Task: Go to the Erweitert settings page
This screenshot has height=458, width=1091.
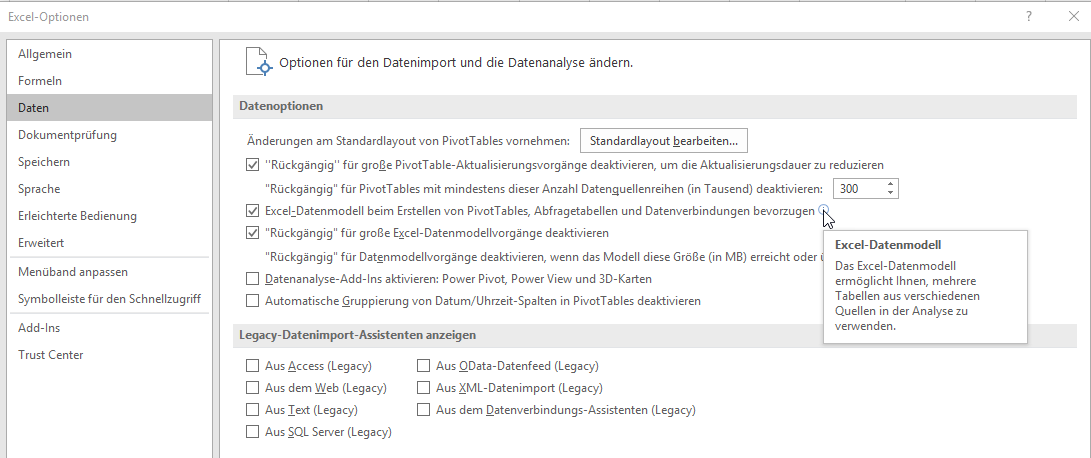Action: pyautogui.click(x=41, y=243)
